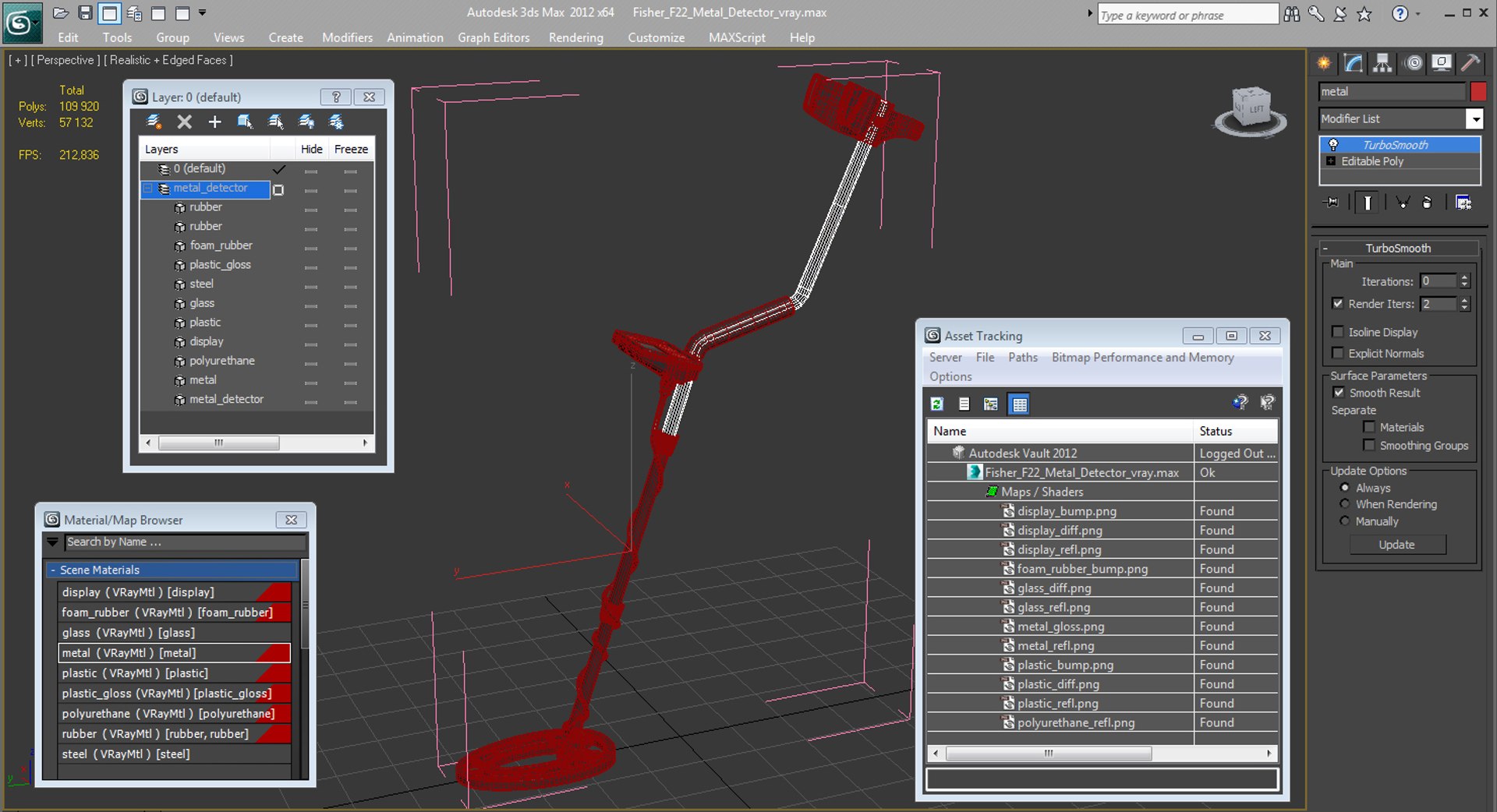Image resolution: width=1497 pixels, height=812 pixels.
Task: Hide/unhide all layers icon
Action: (306, 122)
